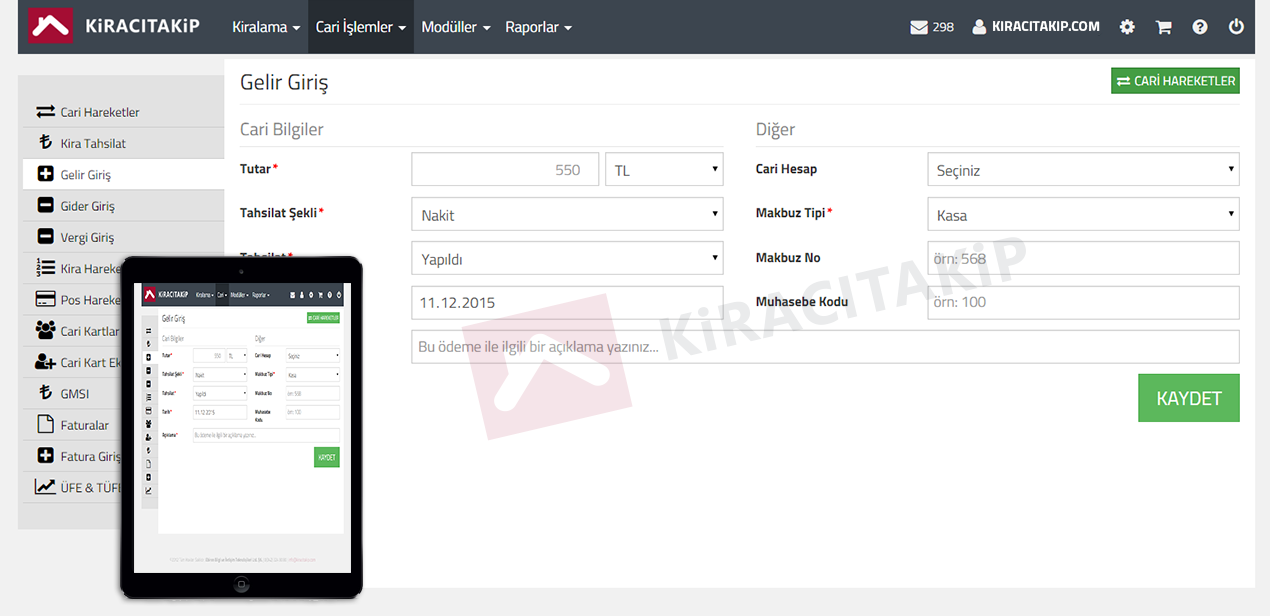Open the help question mark icon
This screenshot has height=616, width=1270.
(1200, 27)
